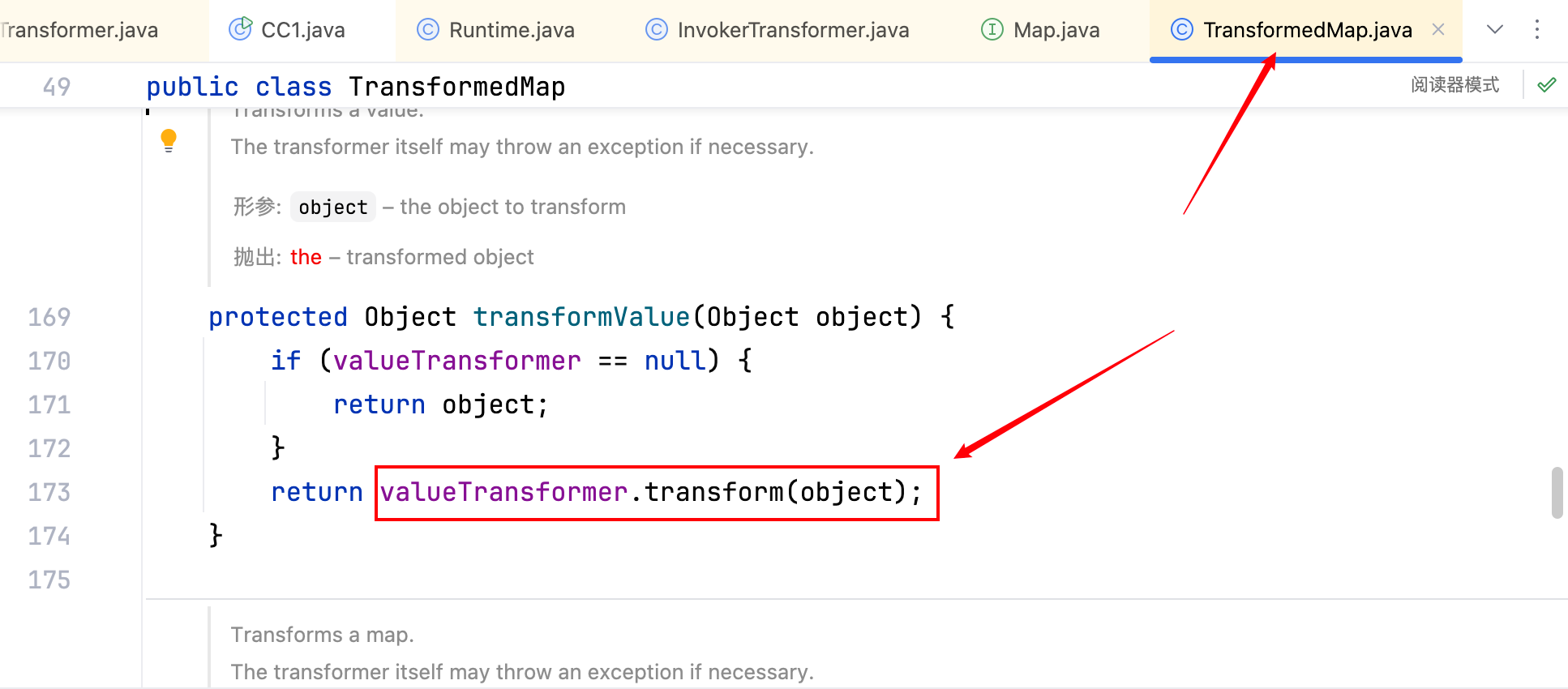Open the editor tabs options menu
The height and width of the screenshot is (689, 1568).
tap(1537, 30)
